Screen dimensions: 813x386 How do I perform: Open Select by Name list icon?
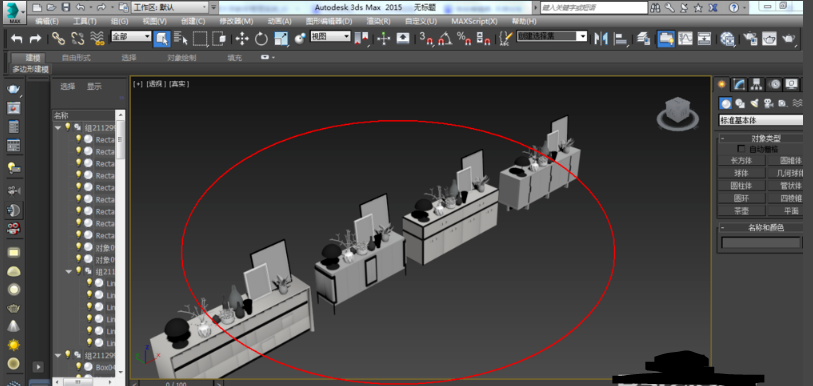pyautogui.click(x=181, y=38)
